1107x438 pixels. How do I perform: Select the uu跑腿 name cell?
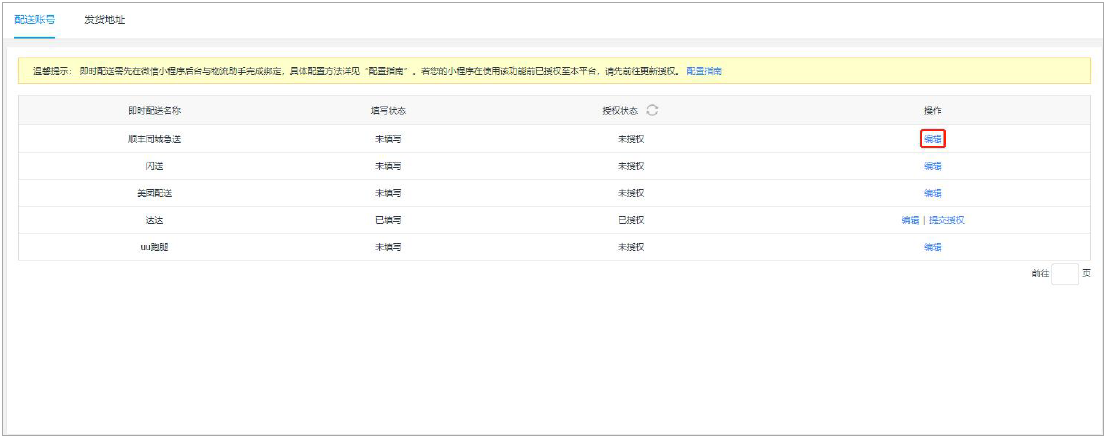[148, 247]
